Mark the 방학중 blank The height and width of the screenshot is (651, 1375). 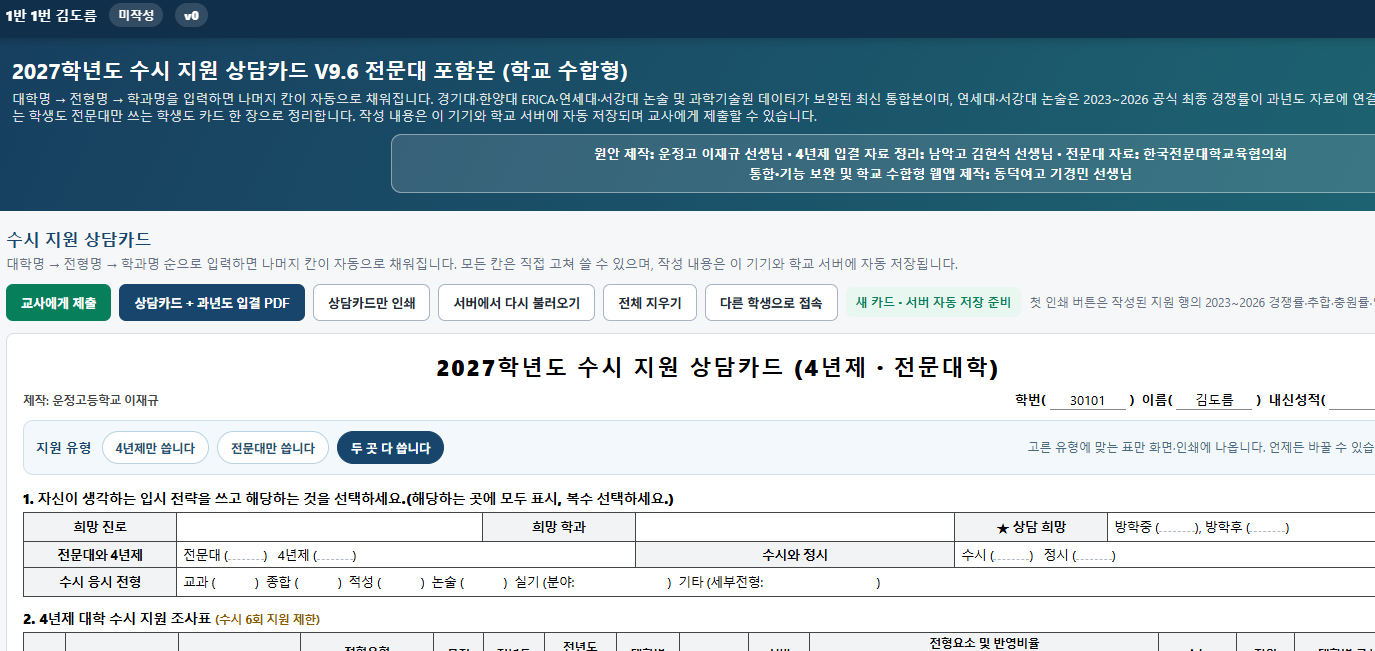1178,528
